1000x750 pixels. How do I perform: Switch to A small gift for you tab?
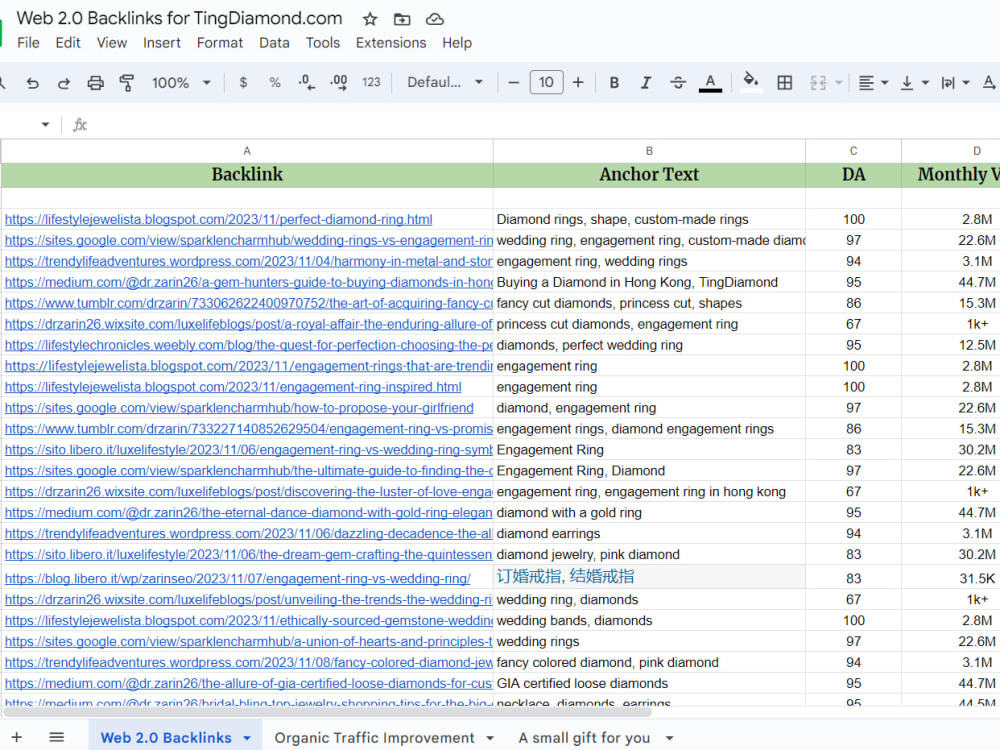tap(584, 738)
